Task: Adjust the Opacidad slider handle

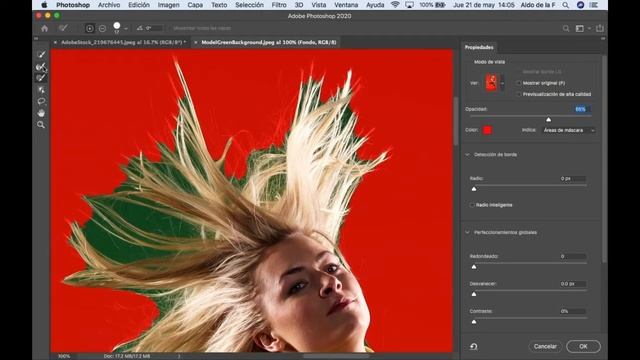Action: coord(549,119)
